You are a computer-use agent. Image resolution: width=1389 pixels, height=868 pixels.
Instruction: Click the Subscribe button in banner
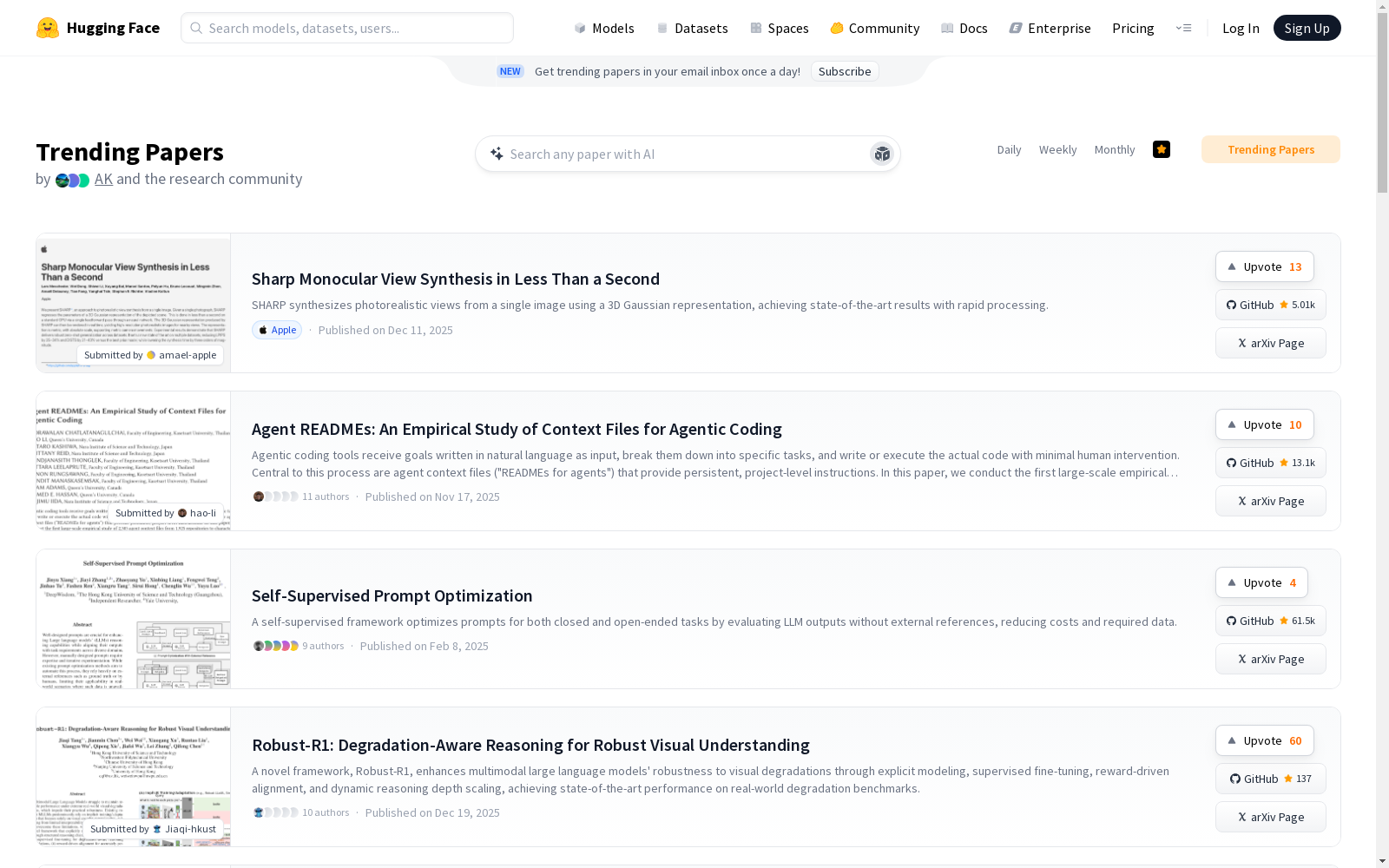point(844,71)
